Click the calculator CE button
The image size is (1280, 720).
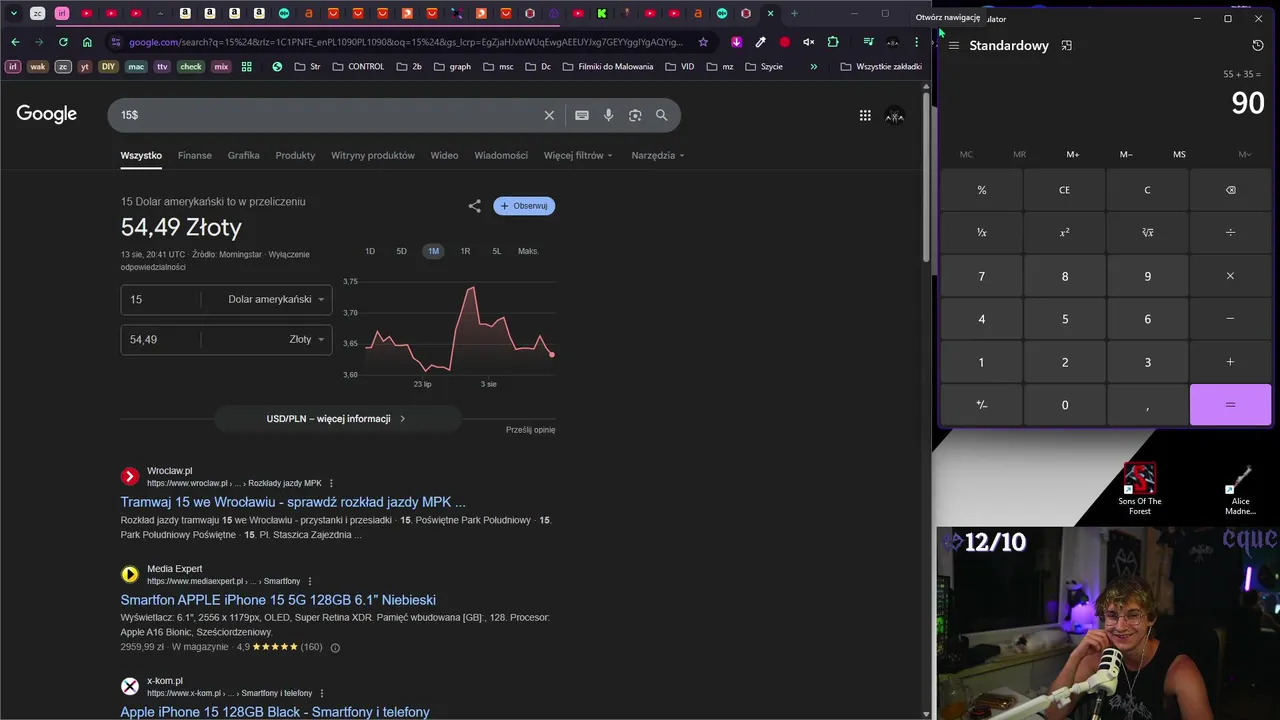pyautogui.click(x=1064, y=190)
